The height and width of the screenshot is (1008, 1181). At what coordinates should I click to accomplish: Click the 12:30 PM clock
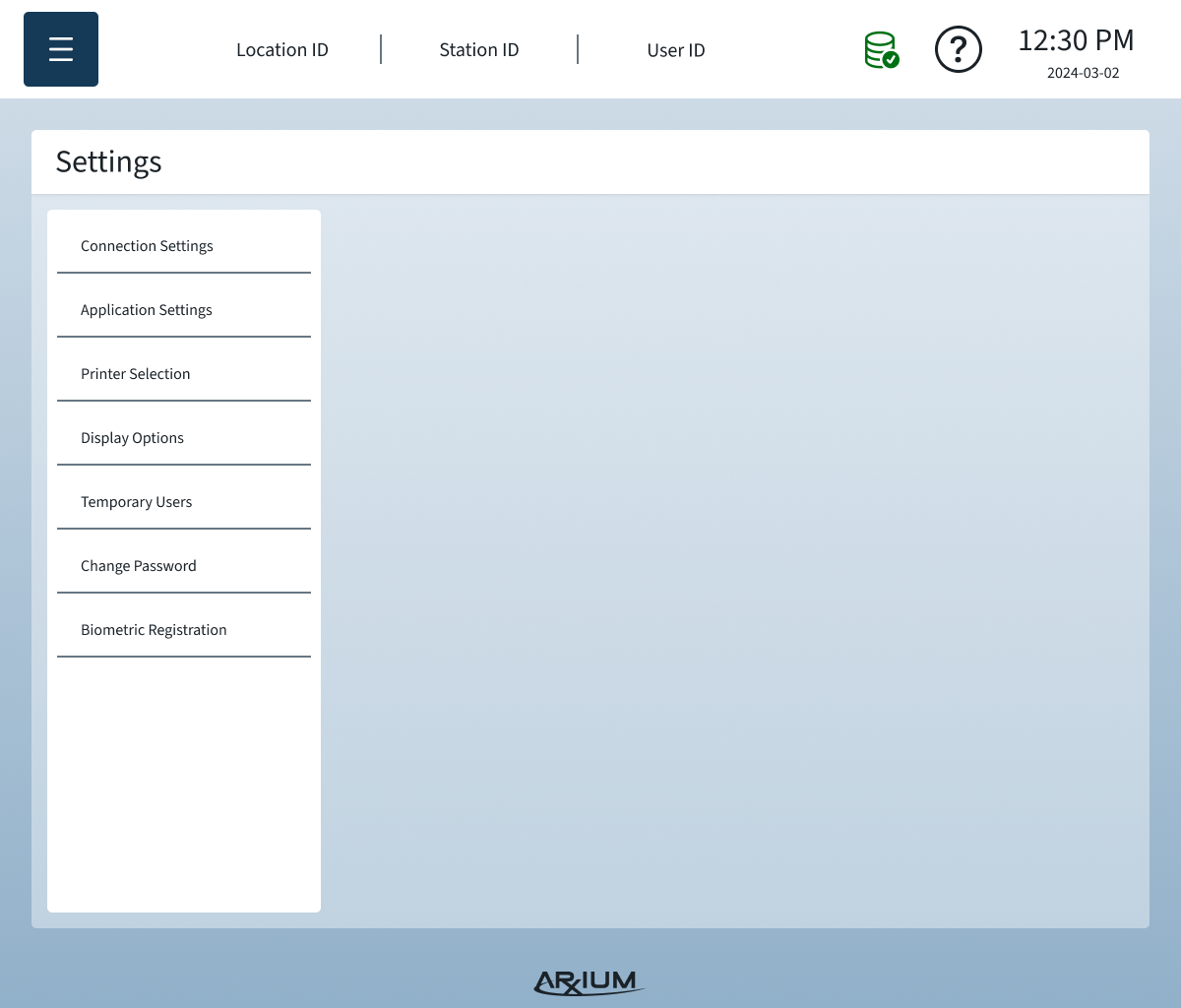pos(1076,40)
